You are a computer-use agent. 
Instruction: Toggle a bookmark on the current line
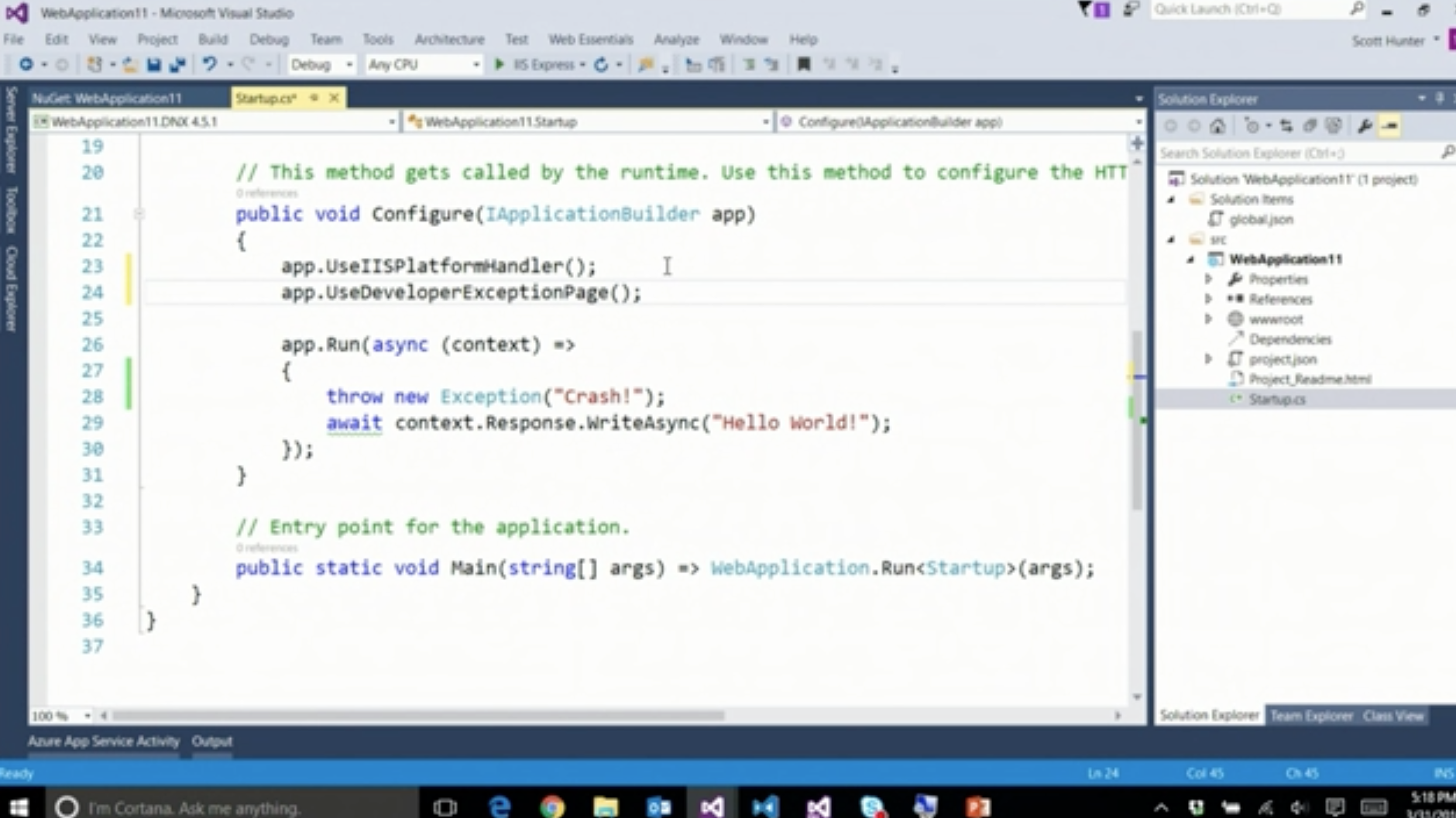tap(804, 65)
